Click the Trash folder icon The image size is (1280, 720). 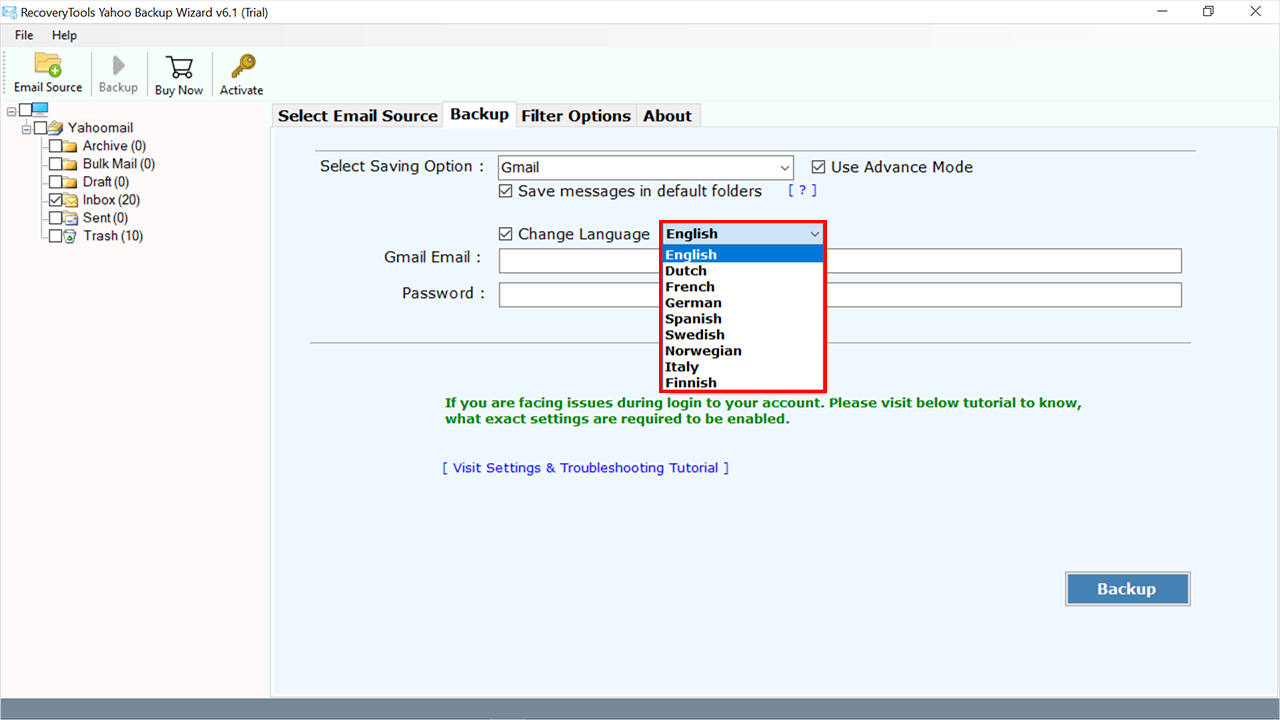pos(70,236)
